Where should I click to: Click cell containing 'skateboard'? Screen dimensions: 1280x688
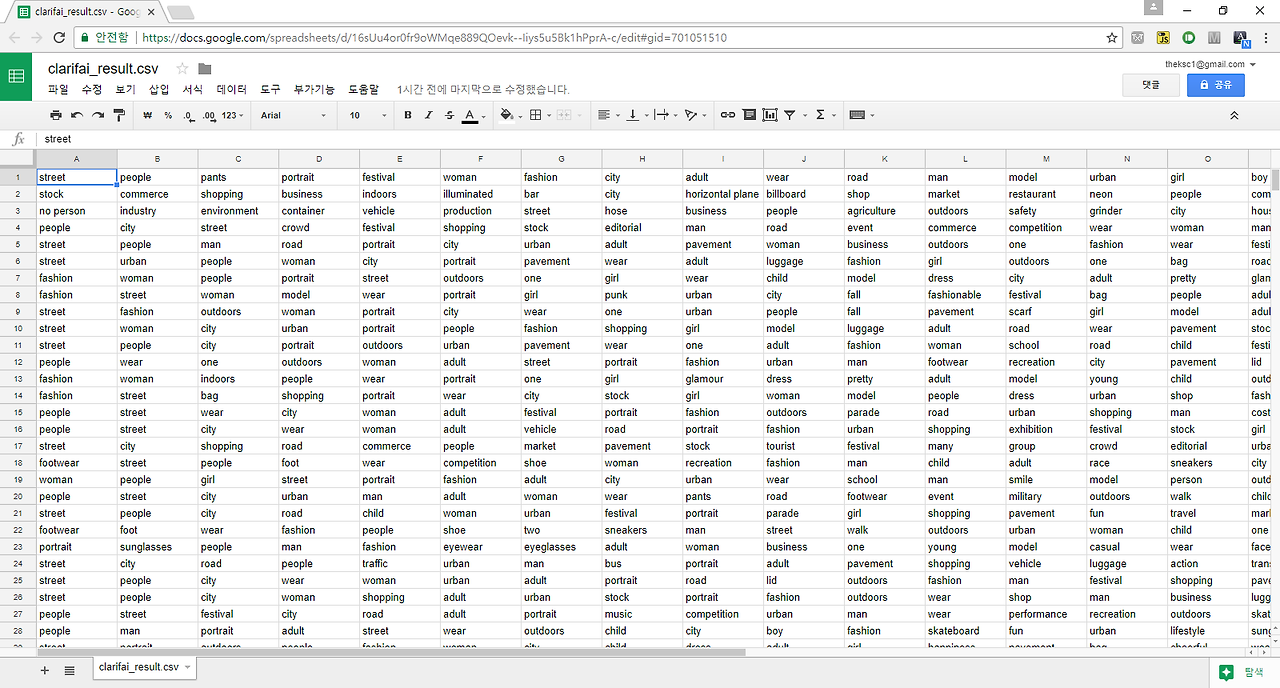point(966,631)
